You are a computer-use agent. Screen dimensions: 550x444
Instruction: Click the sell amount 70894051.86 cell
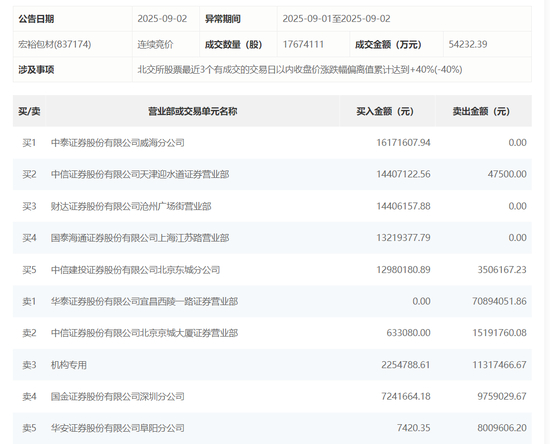[499, 301]
